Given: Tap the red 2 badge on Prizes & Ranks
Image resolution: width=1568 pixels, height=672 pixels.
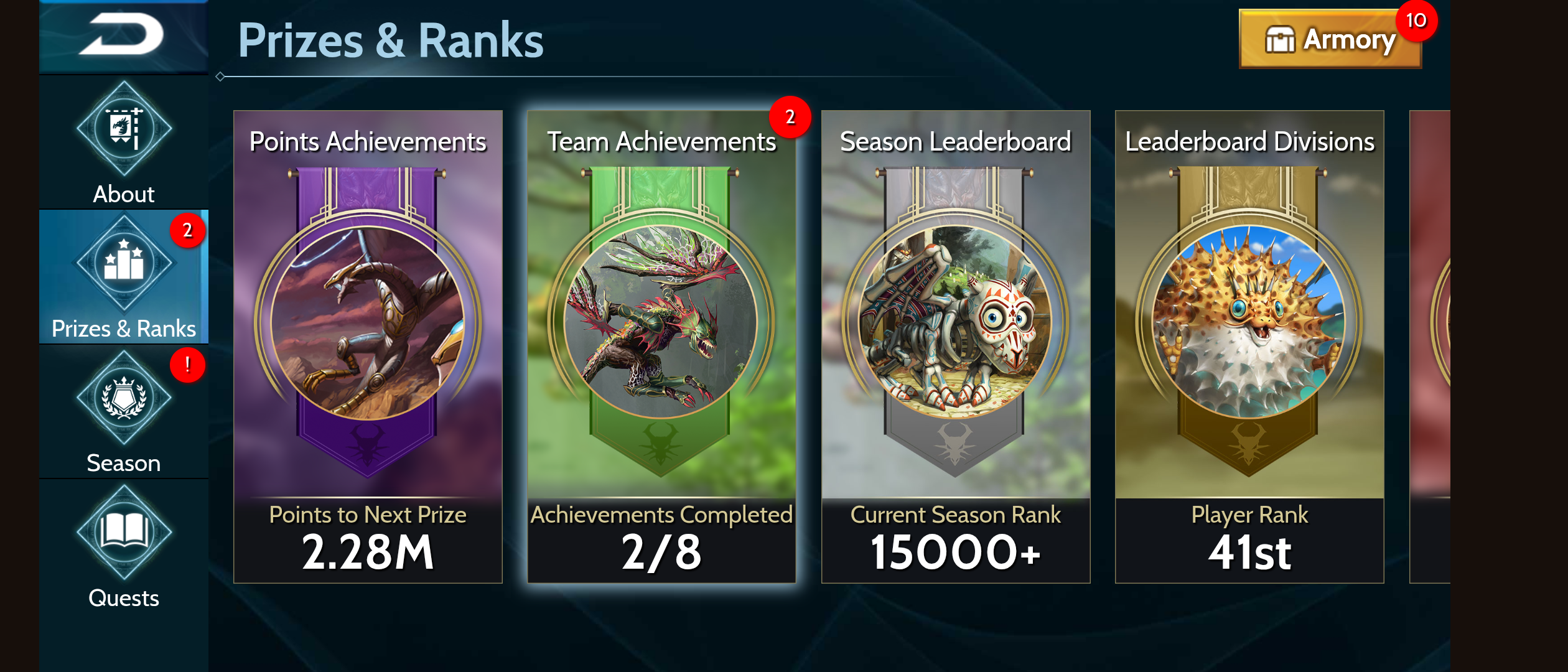Looking at the screenshot, I should tap(187, 230).
